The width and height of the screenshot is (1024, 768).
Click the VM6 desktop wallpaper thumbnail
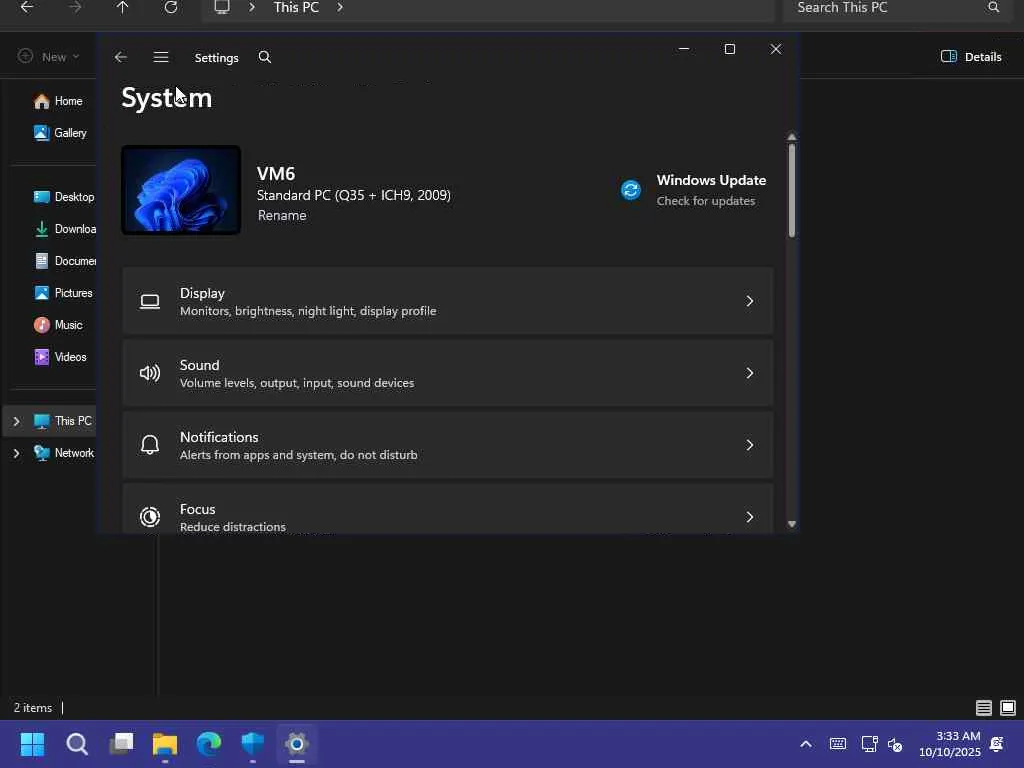click(181, 190)
